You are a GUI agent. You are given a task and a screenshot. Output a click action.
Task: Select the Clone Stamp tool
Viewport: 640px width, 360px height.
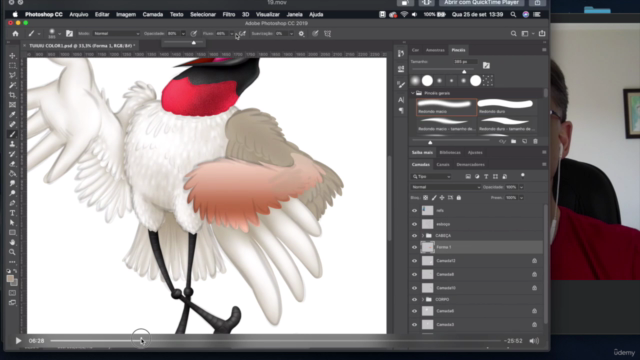pyautogui.click(x=12, y=144)
